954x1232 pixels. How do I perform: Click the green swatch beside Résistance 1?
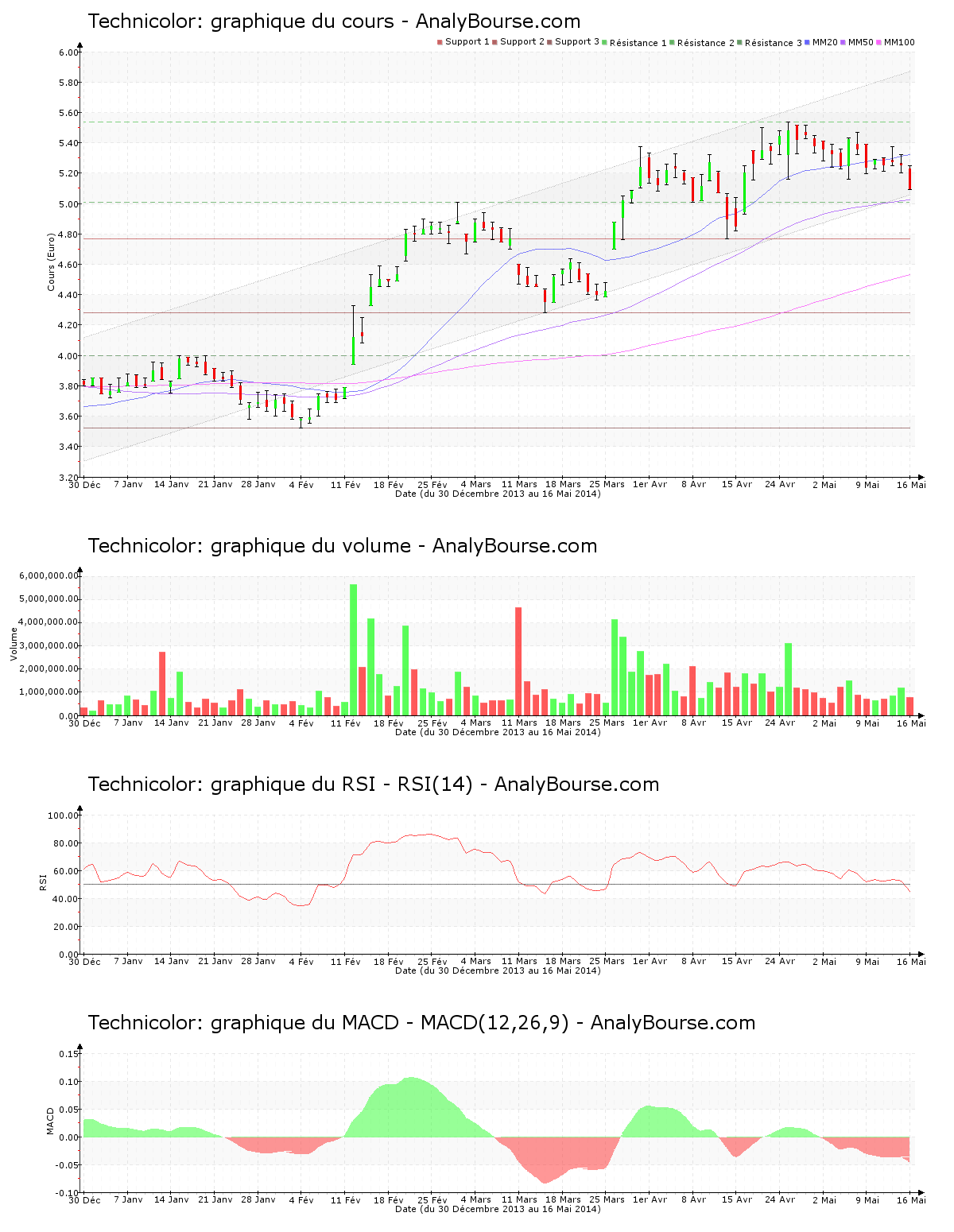pyautogui.click(x=605, y=42)
